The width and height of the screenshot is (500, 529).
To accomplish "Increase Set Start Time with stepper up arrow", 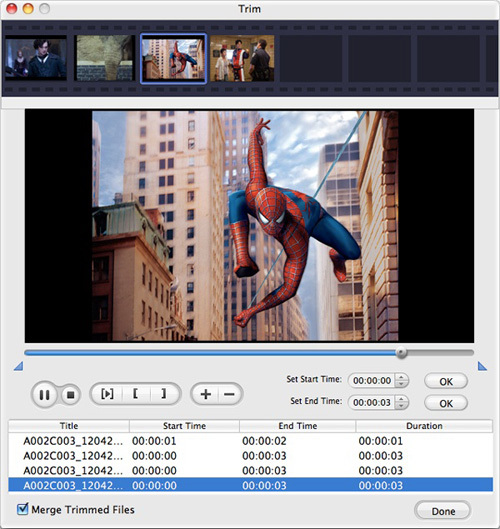I will click(401, 377).
